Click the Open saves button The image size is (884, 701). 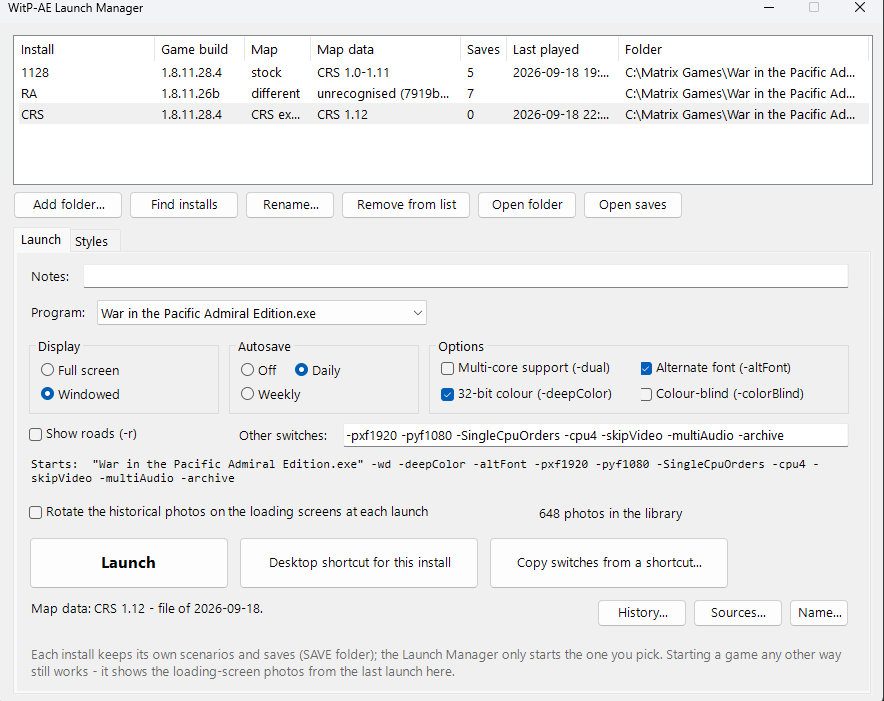click(x=633, y=205)
